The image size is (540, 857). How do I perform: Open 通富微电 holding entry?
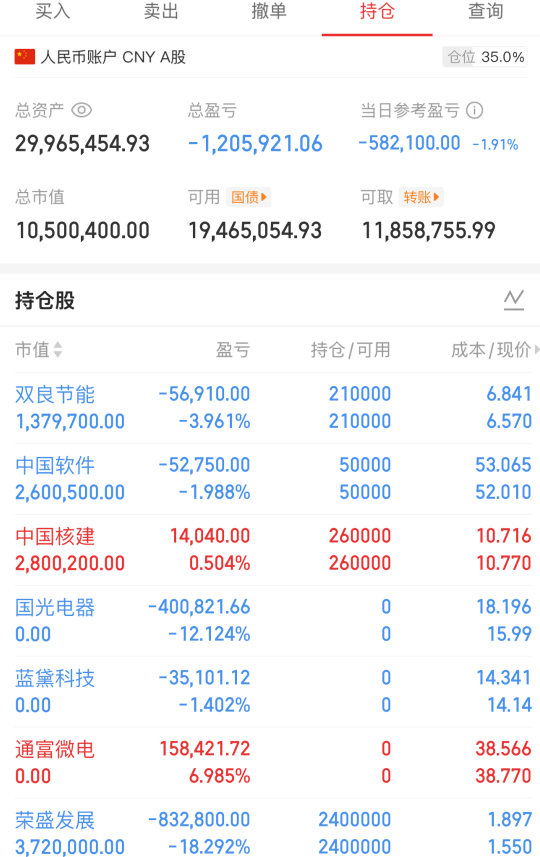(x=270, y=762)
